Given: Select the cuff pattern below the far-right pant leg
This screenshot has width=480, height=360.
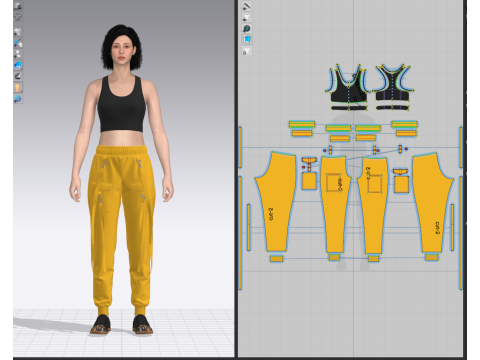Looking at the screenshot, I should (x=432, y=258).
